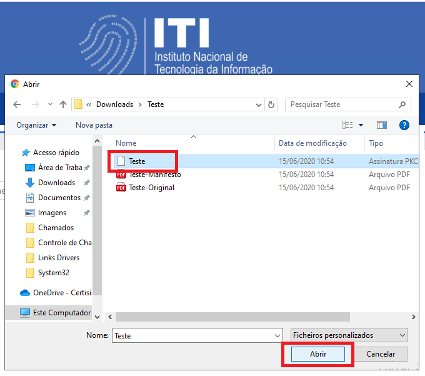Image resolution: width=425 pixels, height=376 pixels.
Task: Open the Ficheiros personalizados file type dropdown
Action: point(349,335)
